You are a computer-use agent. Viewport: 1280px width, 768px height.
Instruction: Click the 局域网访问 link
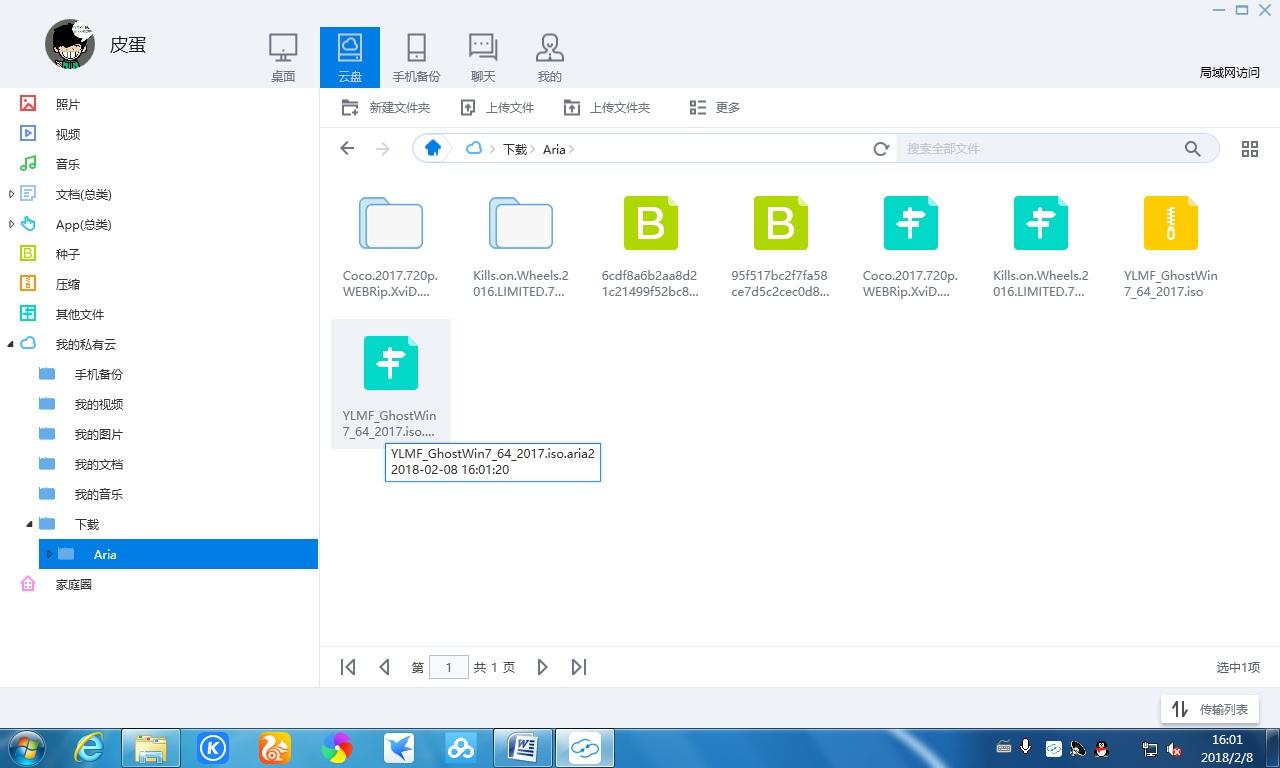tap(1229, 72)
